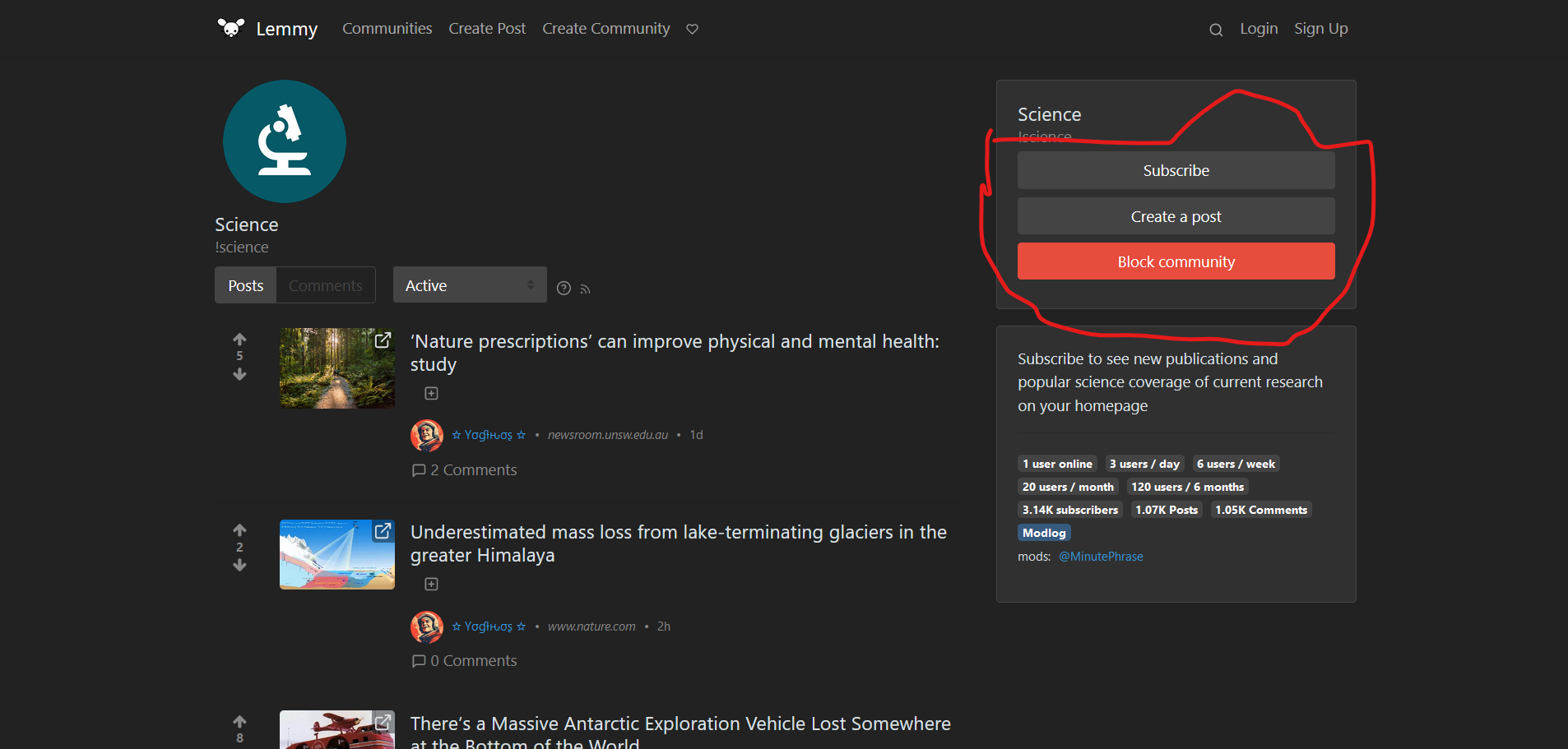Open the search magnifier icon
The height and width of the screenshot is (749, 1568).
pyautogui.click(x=1215, y=29)
